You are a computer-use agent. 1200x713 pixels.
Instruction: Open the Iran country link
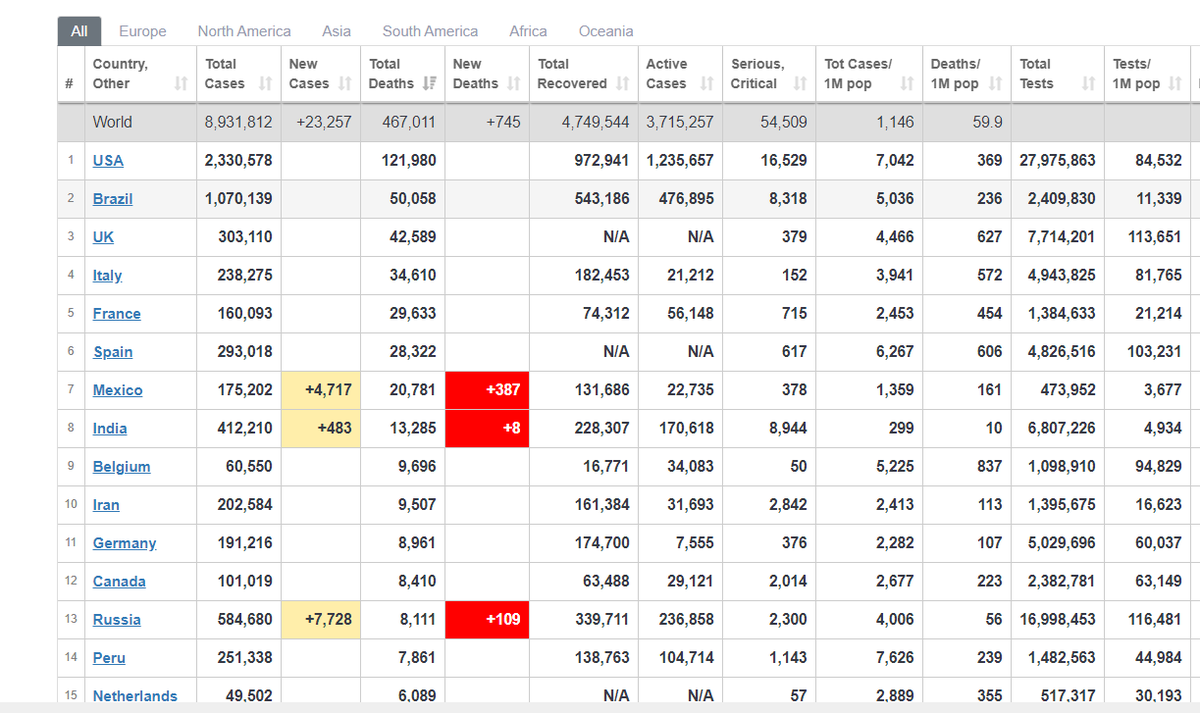click(106, 505)
